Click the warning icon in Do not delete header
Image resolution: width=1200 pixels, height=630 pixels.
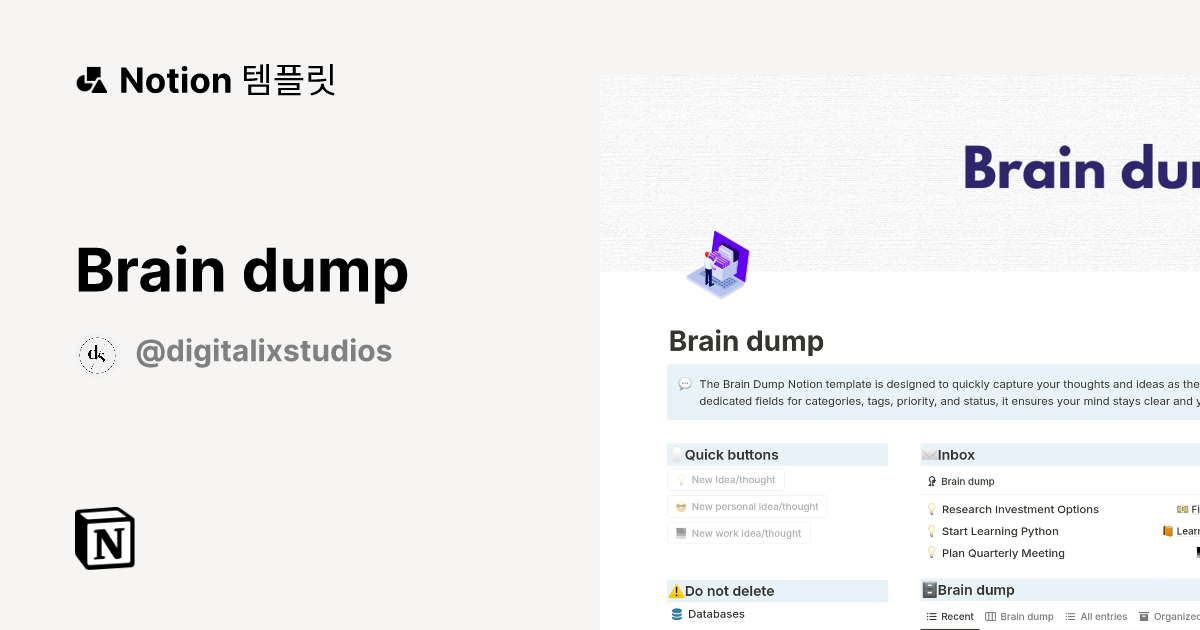point(677,591)
